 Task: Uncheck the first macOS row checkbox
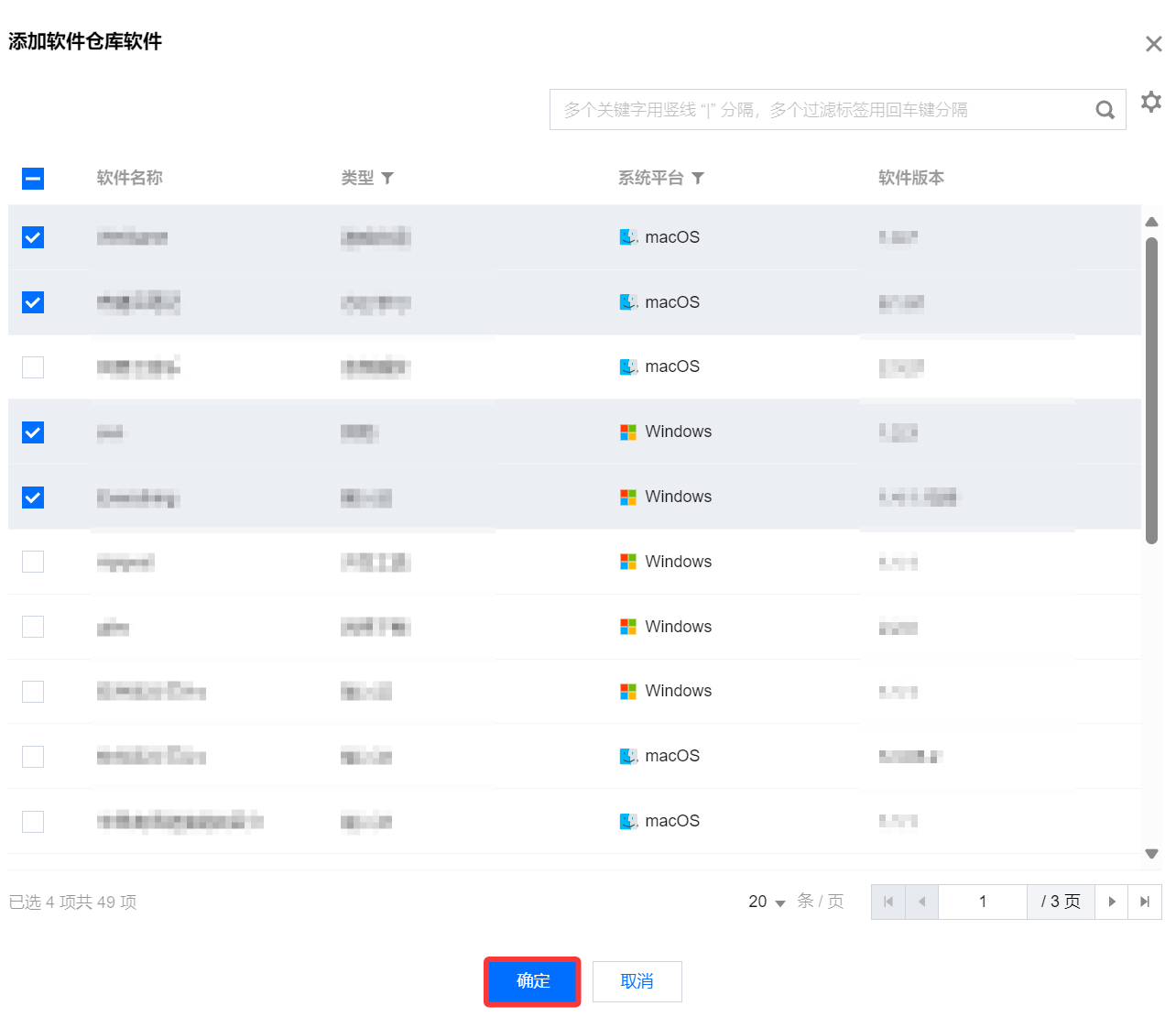pos(33,237)
